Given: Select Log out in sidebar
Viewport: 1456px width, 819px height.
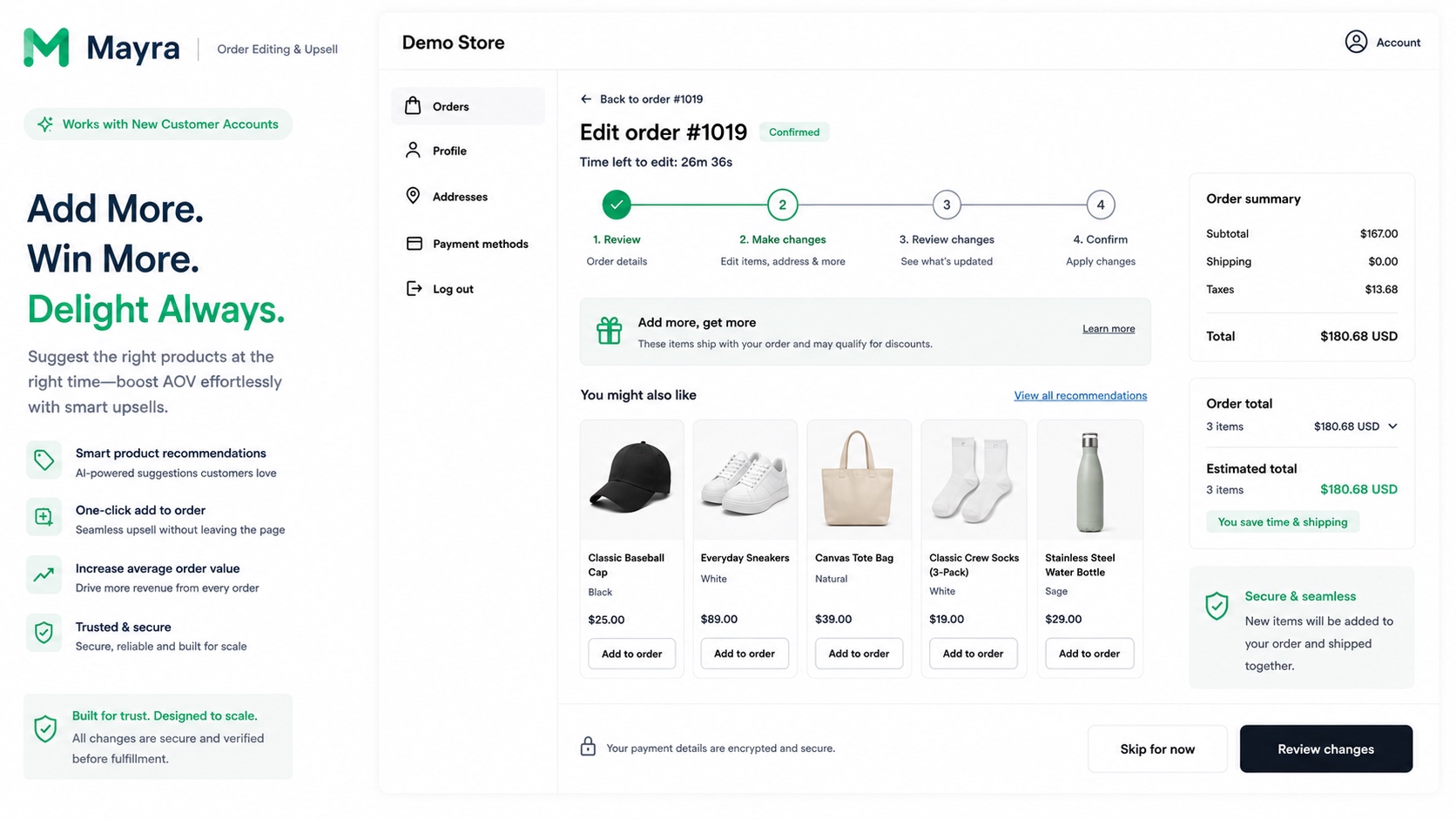Looking at the screenshot, I should coord(468,289).
